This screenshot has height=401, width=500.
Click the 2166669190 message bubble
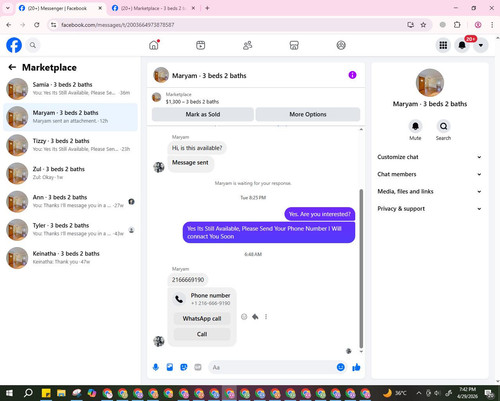pos(188,280)
